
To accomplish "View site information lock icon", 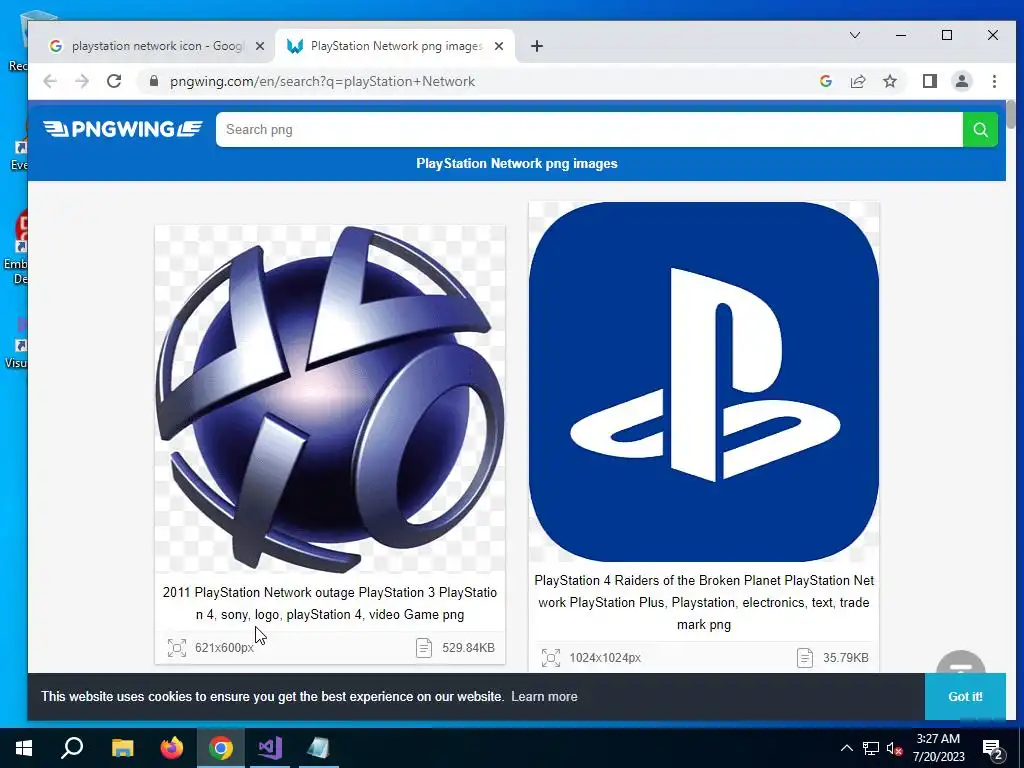I will (x=154, y=81).
